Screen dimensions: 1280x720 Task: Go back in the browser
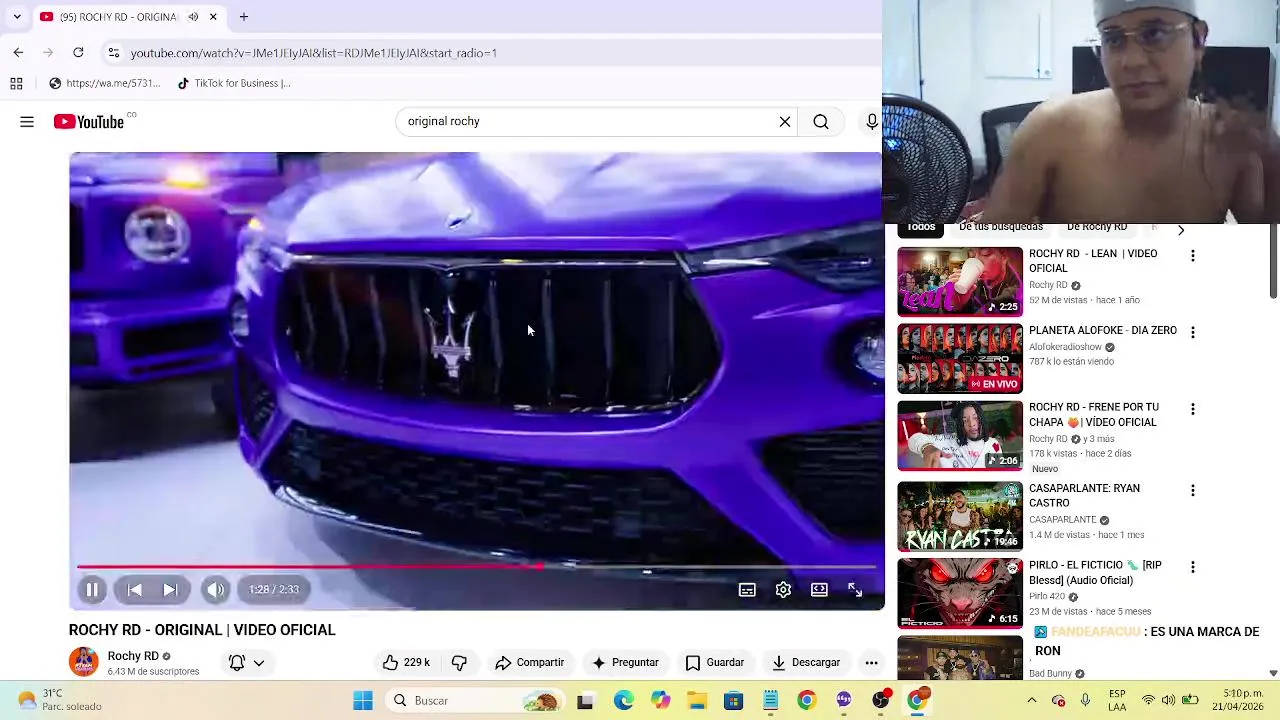click(18, 52)
